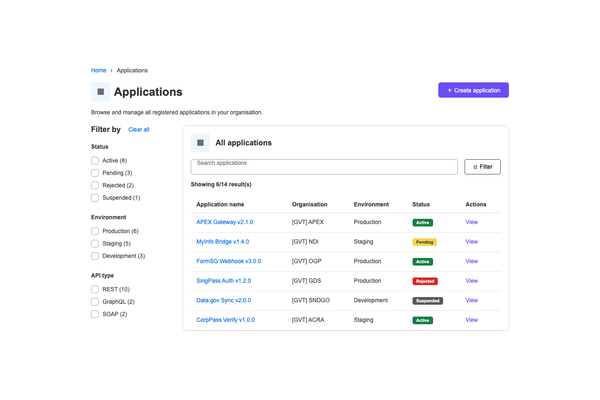Click the Create application button
The width and height of the screenshot is (600, 400).
pyautogui.click(x=473, y=90)
